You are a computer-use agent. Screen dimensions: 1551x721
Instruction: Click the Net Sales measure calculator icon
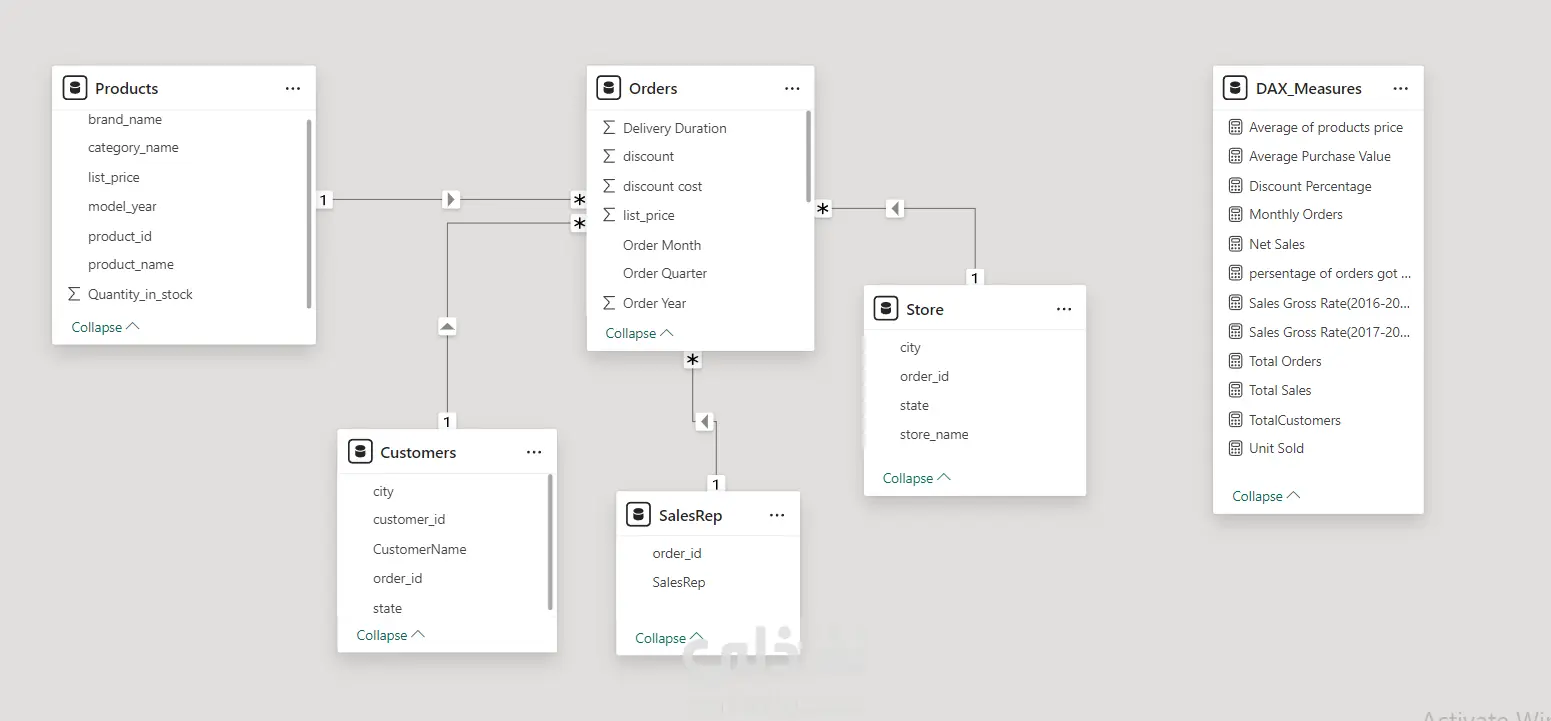[x=1235, y=244]
